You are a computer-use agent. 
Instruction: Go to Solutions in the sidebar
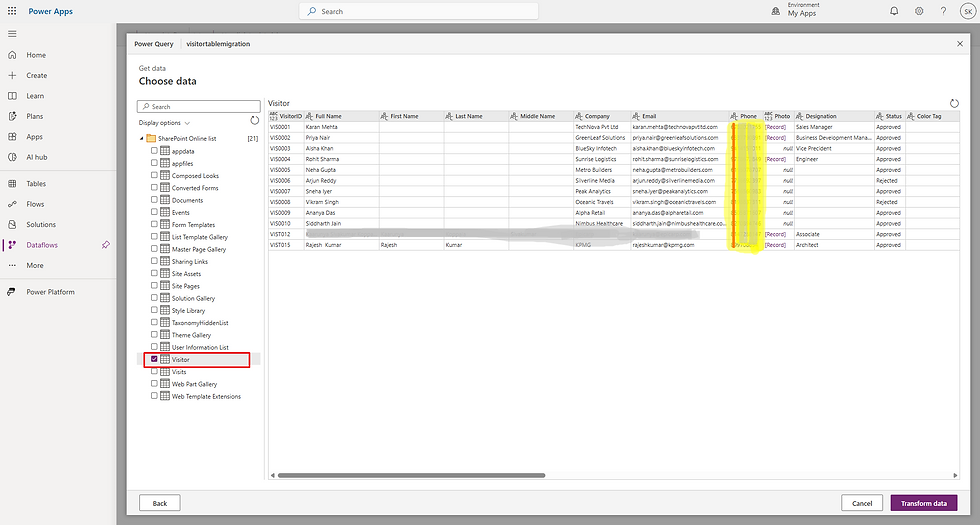[x=41, y=224]
